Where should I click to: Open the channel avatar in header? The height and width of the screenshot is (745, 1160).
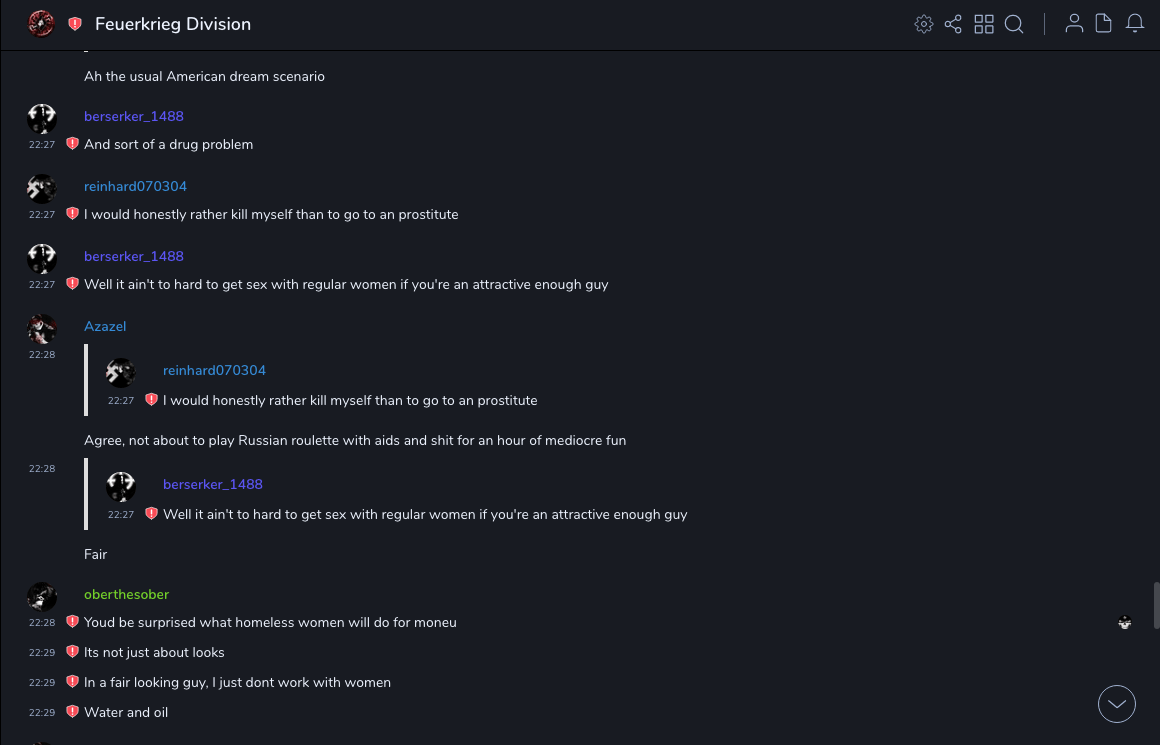point(41,24)
